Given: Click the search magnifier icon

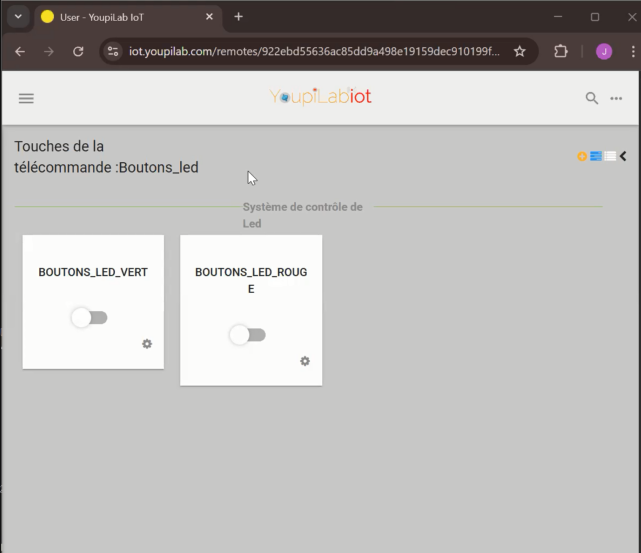Looking at the screenshot, I should click(592, 98).
